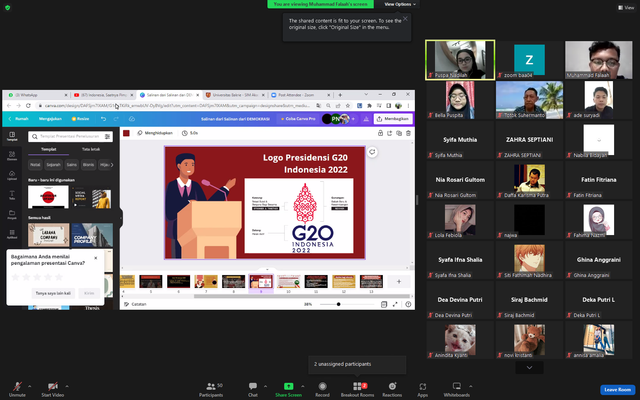Click the green Share Screen button
The image size is (640, 400).
point(288,389)
